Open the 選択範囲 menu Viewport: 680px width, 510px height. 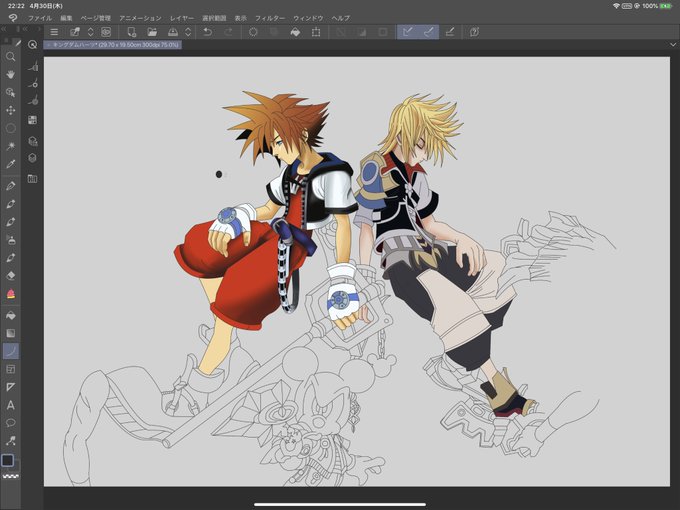point(214,18)
